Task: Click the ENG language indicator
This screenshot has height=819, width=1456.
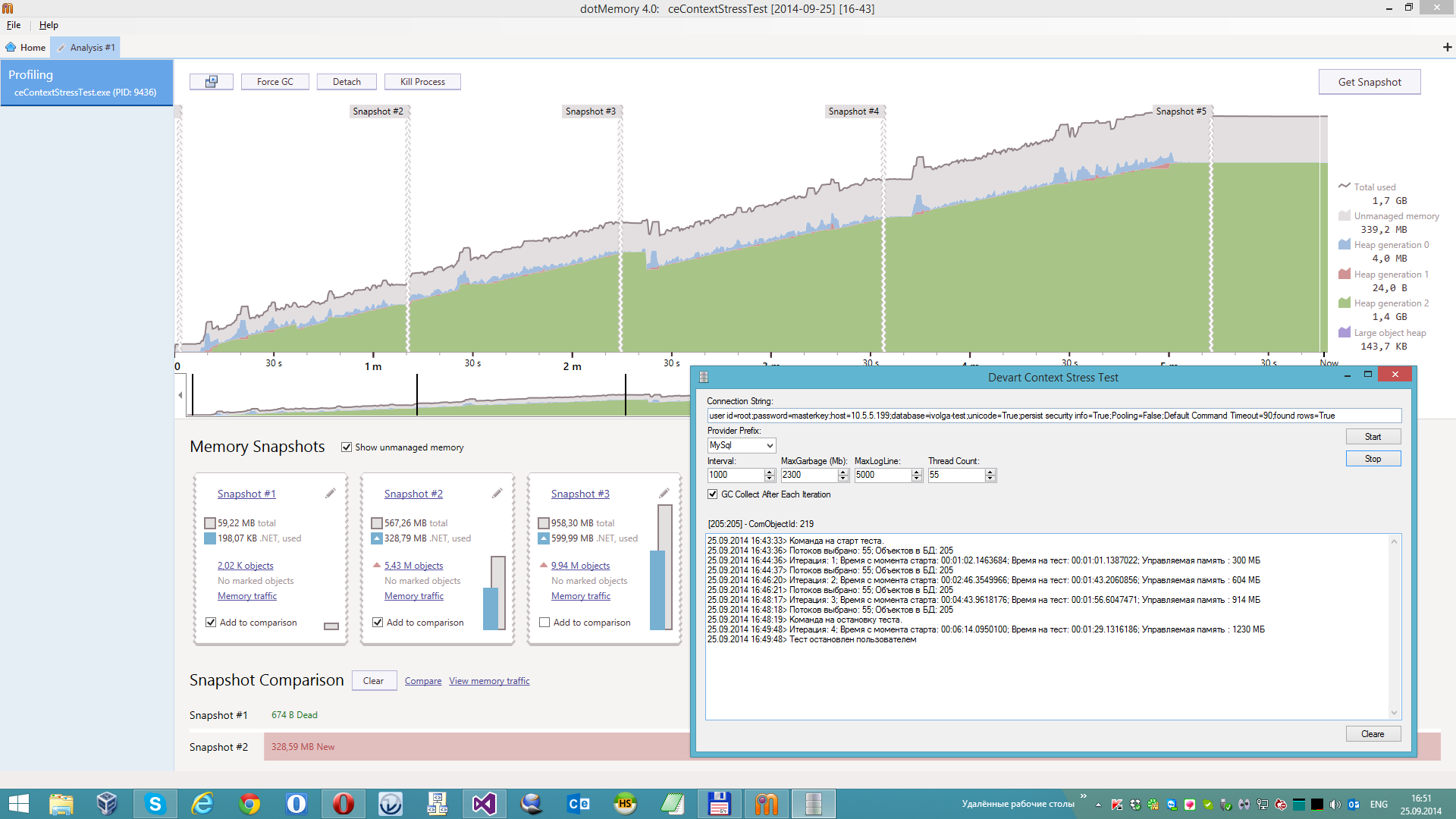Action: tap(1379, 805)
